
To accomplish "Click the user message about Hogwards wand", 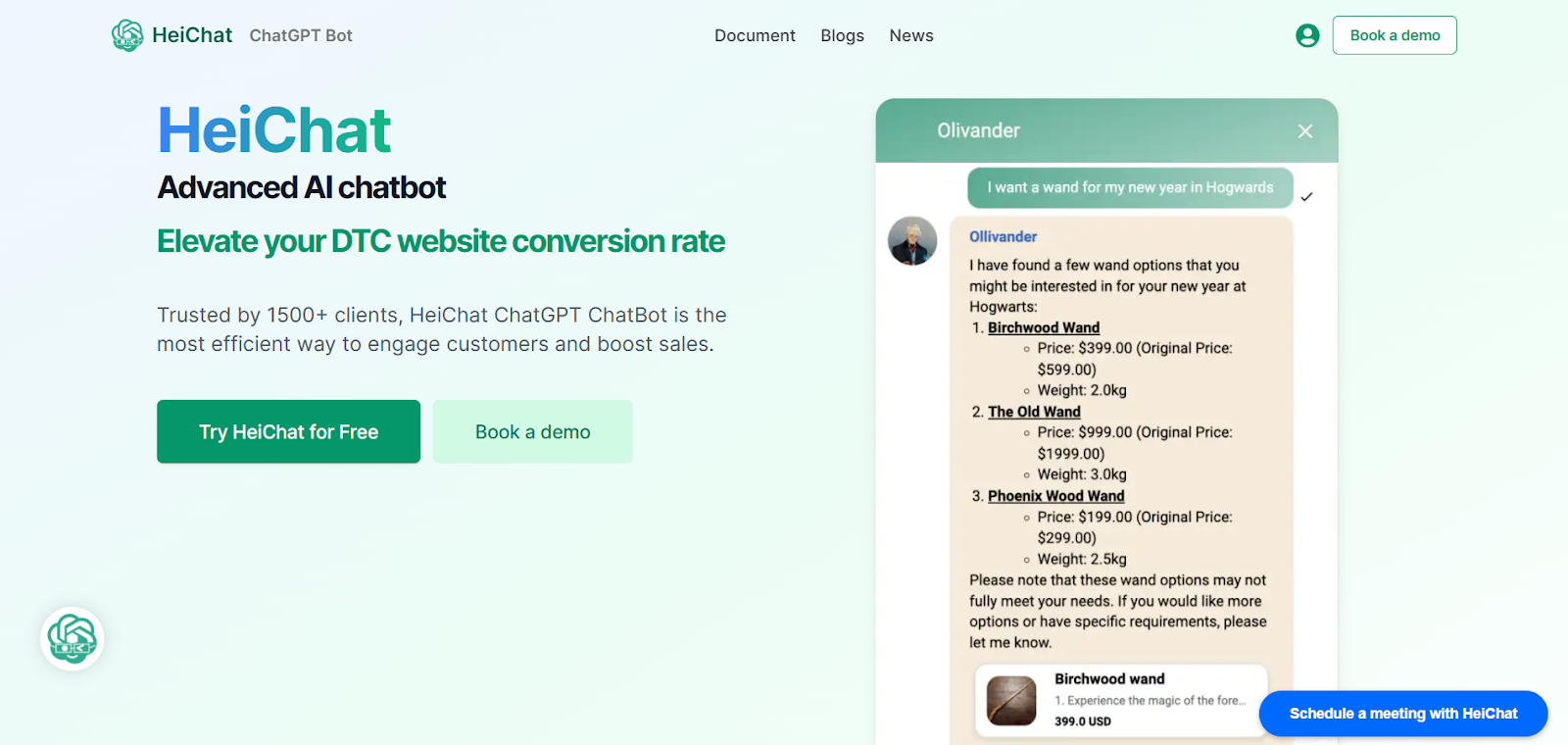I will click(x=1130, y=187).
